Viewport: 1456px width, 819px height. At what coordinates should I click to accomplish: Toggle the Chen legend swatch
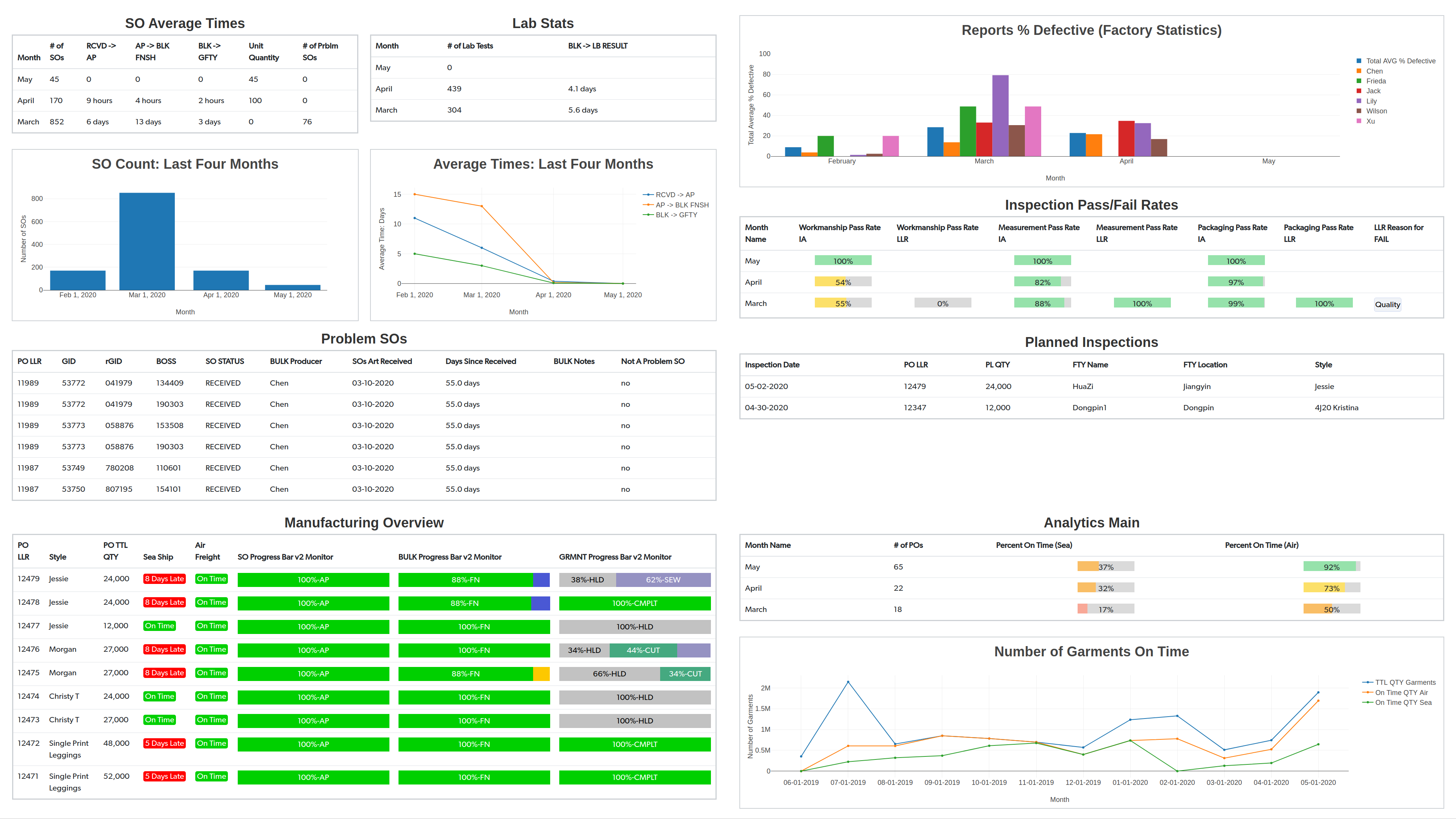1359,71
